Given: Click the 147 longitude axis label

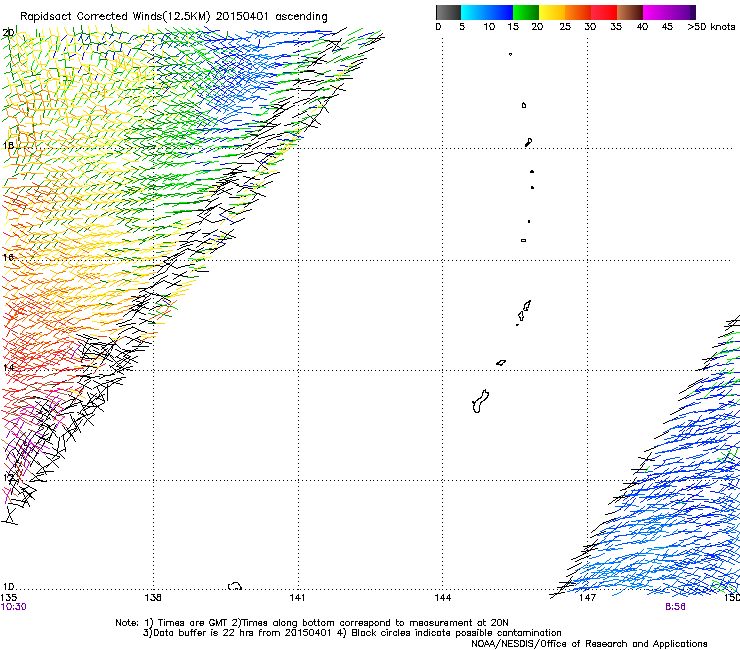Looking at the screenshot, I should click(587, 598).
